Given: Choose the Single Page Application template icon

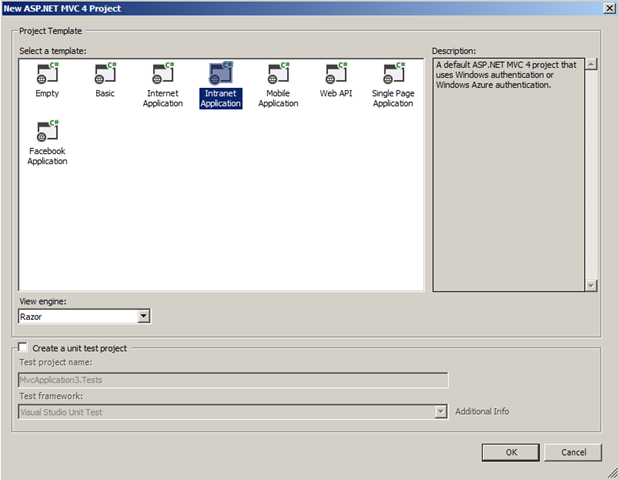Looking at the screenshot, I should (x=394, y=73).
